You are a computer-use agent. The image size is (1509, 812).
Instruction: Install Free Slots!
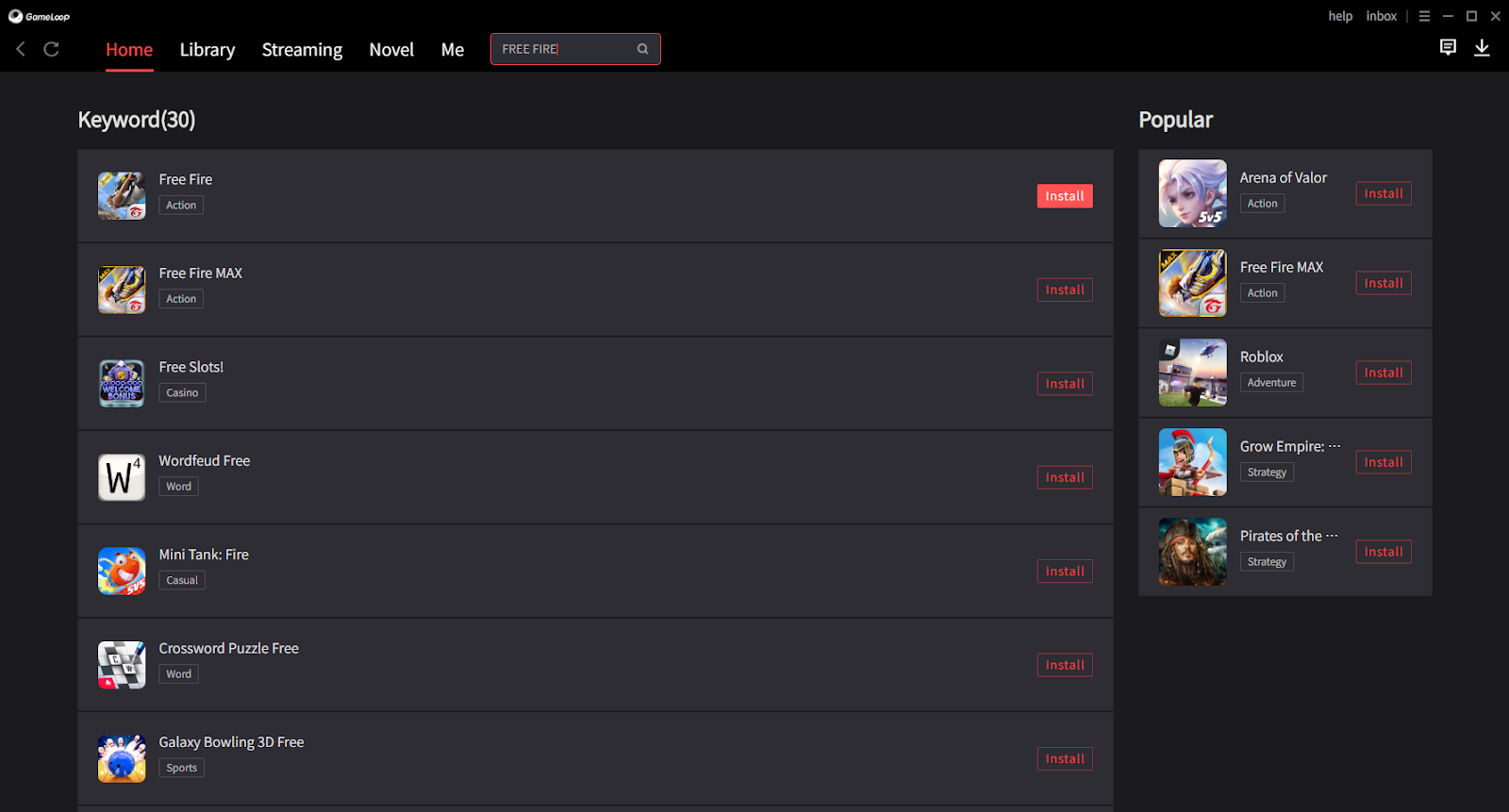(x=1065, y=384)
